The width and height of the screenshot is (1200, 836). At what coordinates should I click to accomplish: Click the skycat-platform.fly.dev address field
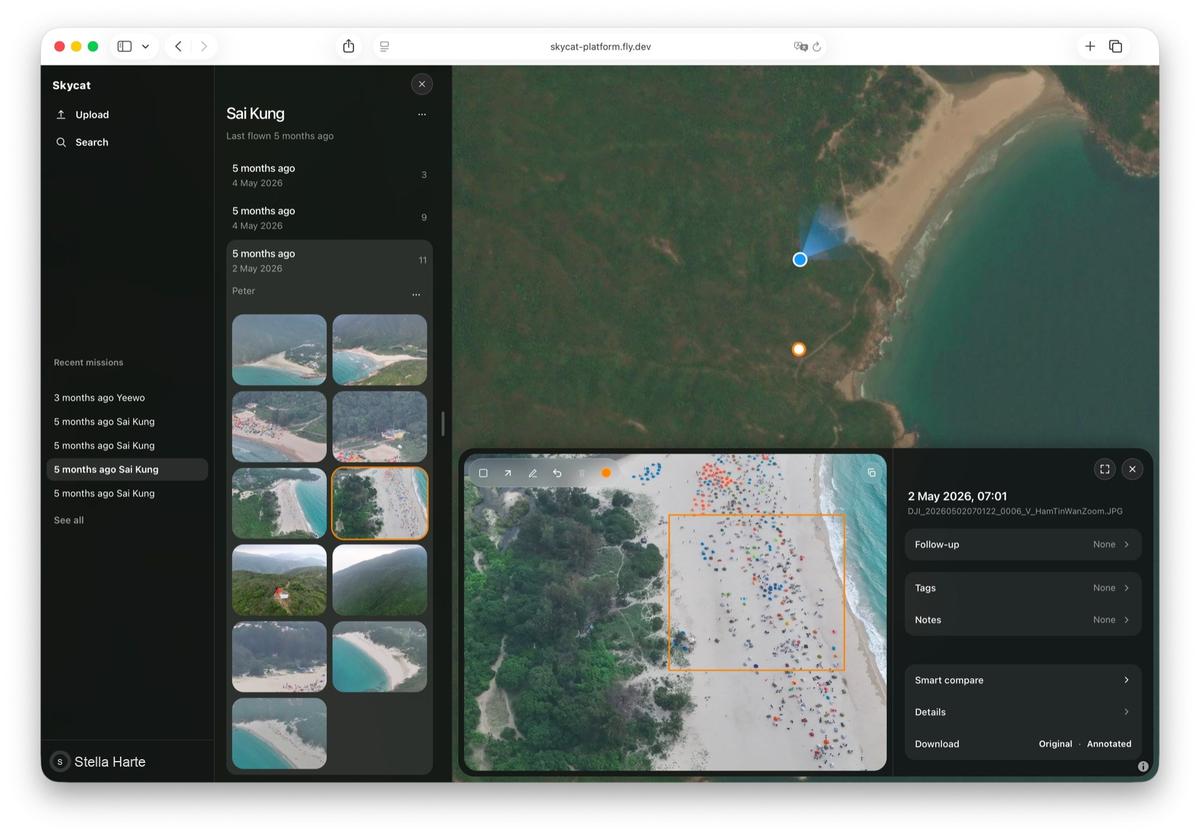click(600, 46)
